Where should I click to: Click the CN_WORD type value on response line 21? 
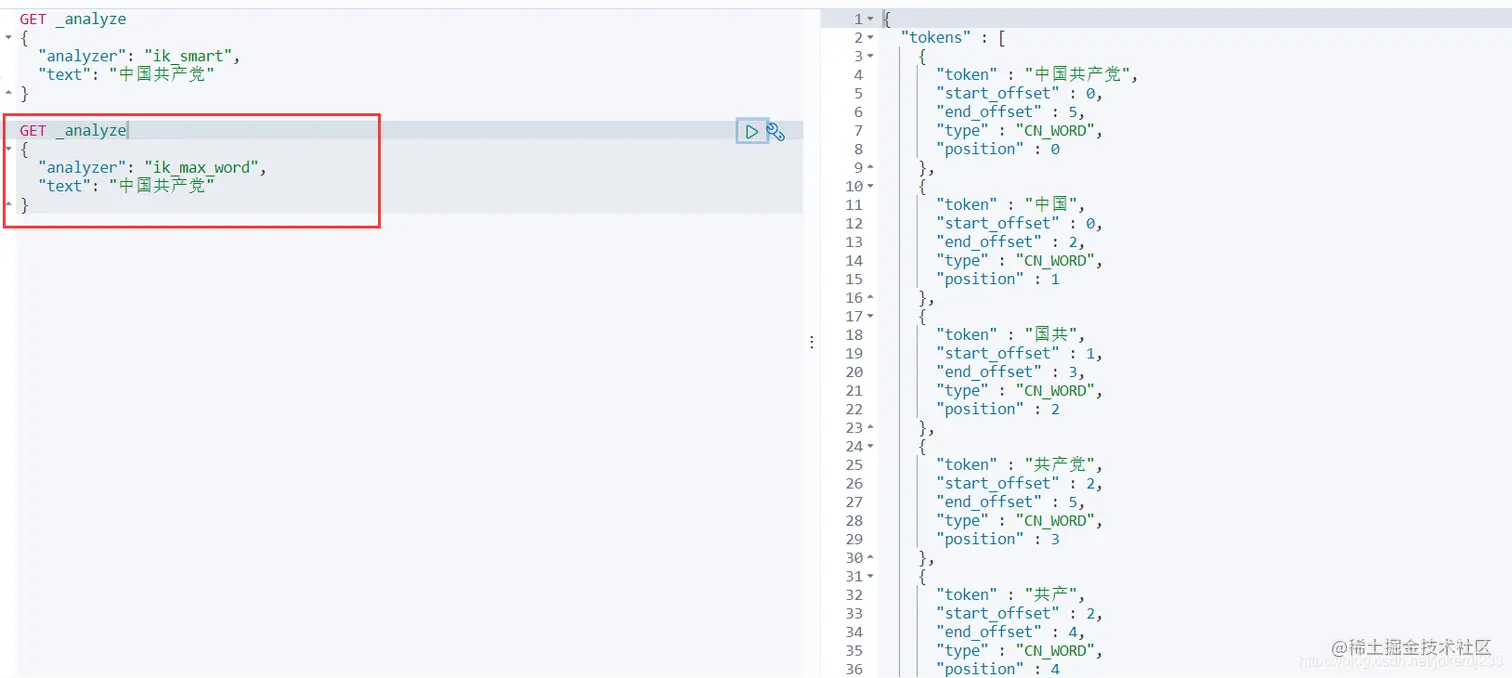pyautogui.click(x=1054, y=391)
